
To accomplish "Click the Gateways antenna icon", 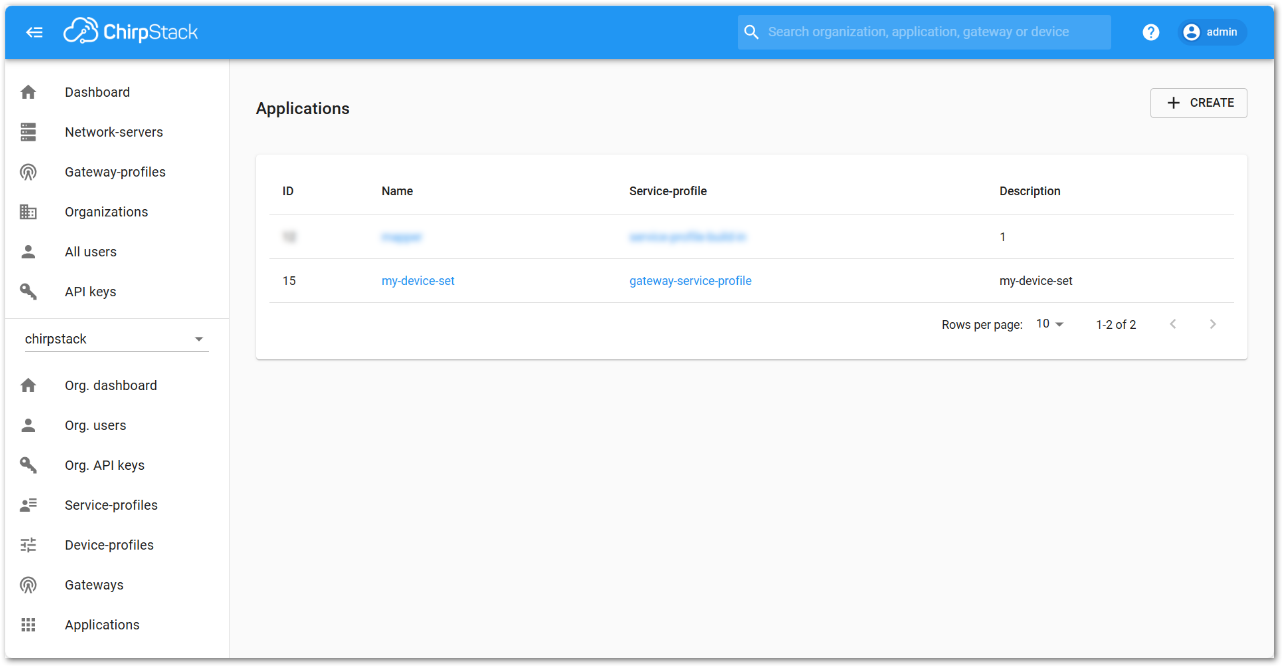I will (x=28, y=584).
